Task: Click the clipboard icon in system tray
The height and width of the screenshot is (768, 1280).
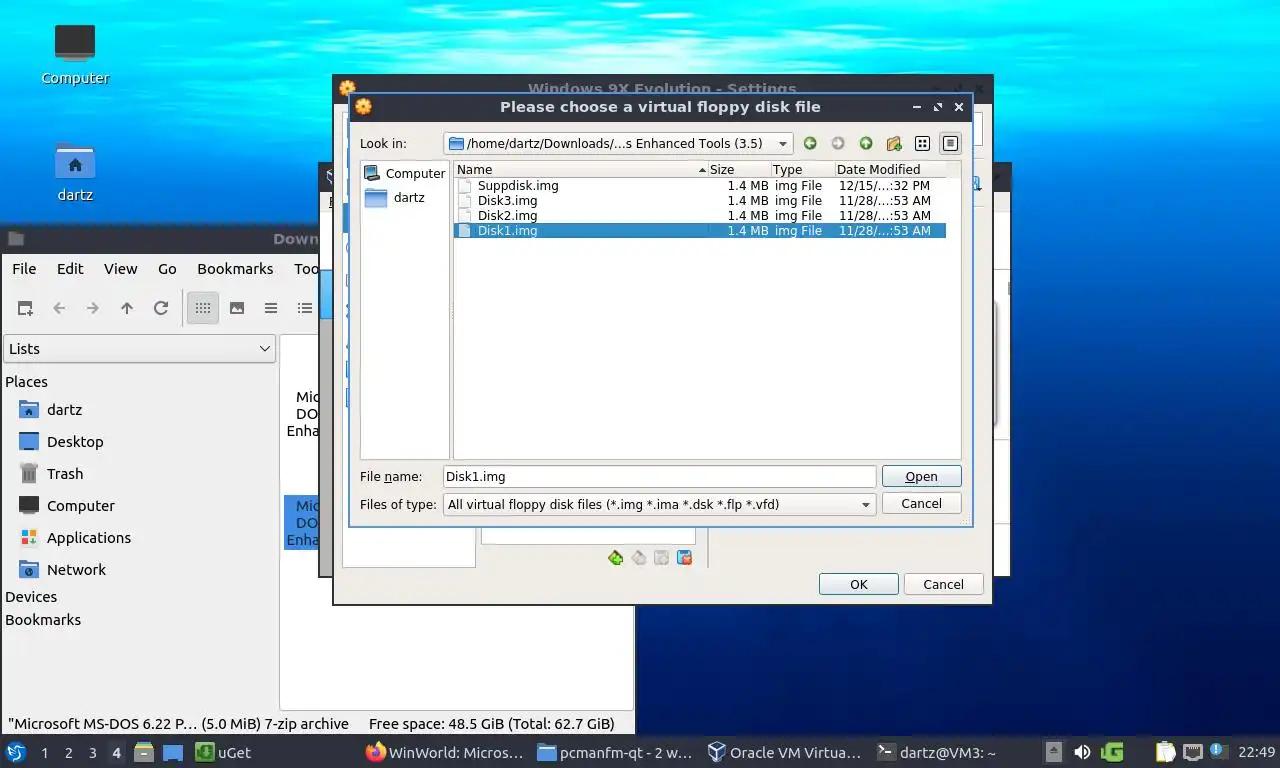Action: (1165, 752)
